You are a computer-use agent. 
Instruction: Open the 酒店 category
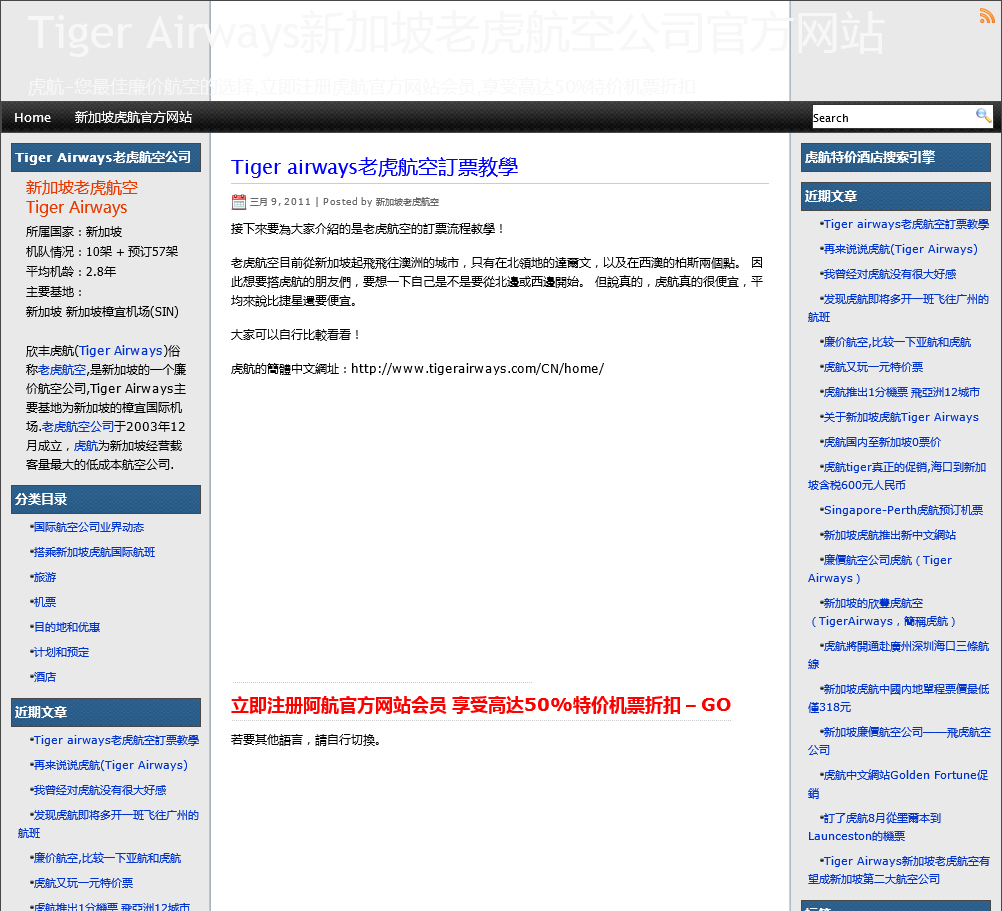45,677
